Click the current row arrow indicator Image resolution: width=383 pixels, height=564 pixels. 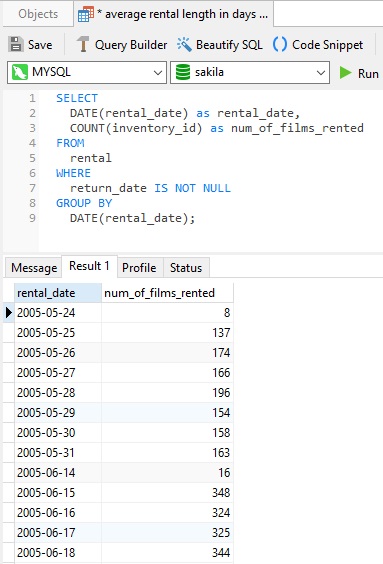pyautogui.click(x=9, y=312)
